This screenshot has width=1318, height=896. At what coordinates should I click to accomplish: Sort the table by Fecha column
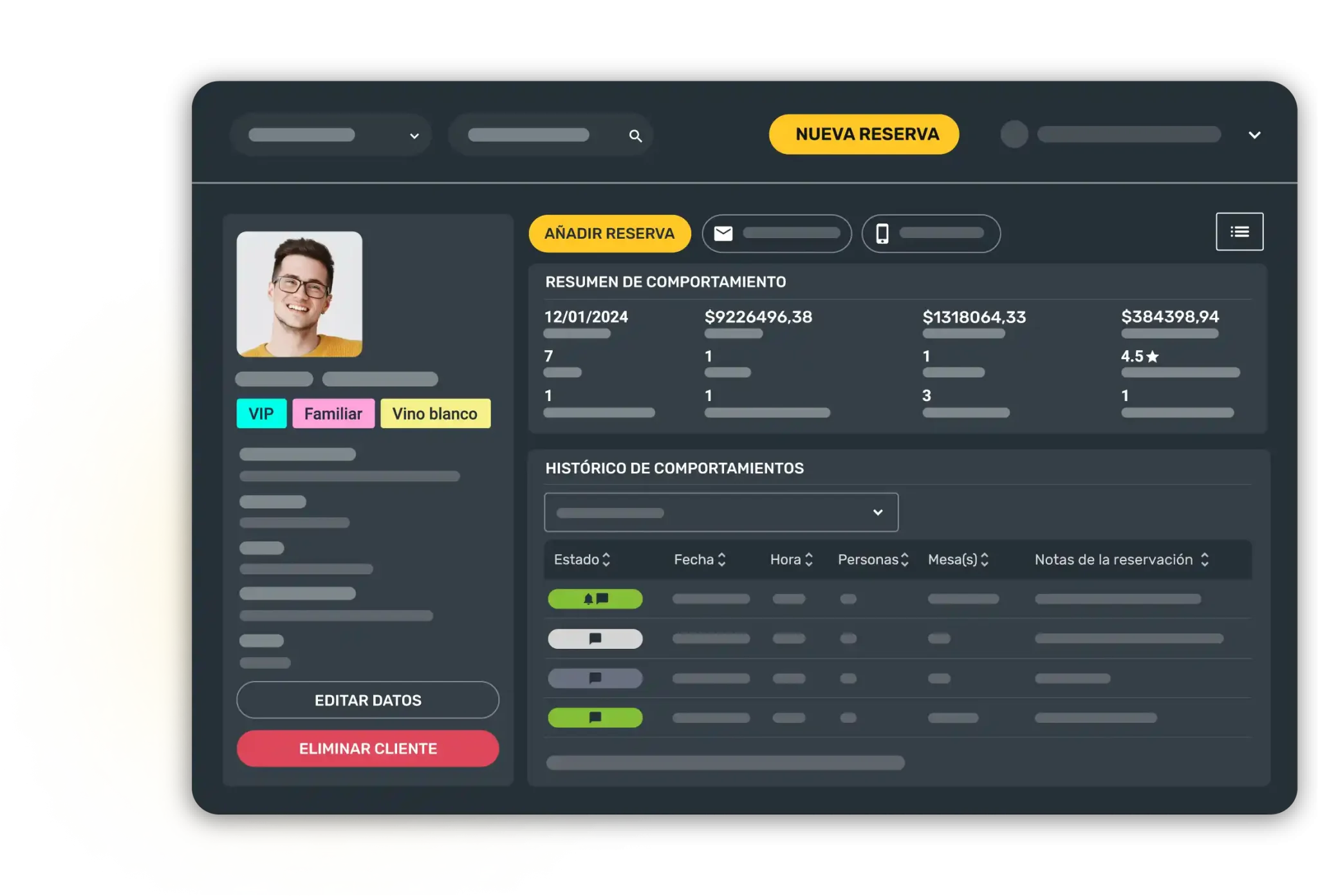pos(721,559)
